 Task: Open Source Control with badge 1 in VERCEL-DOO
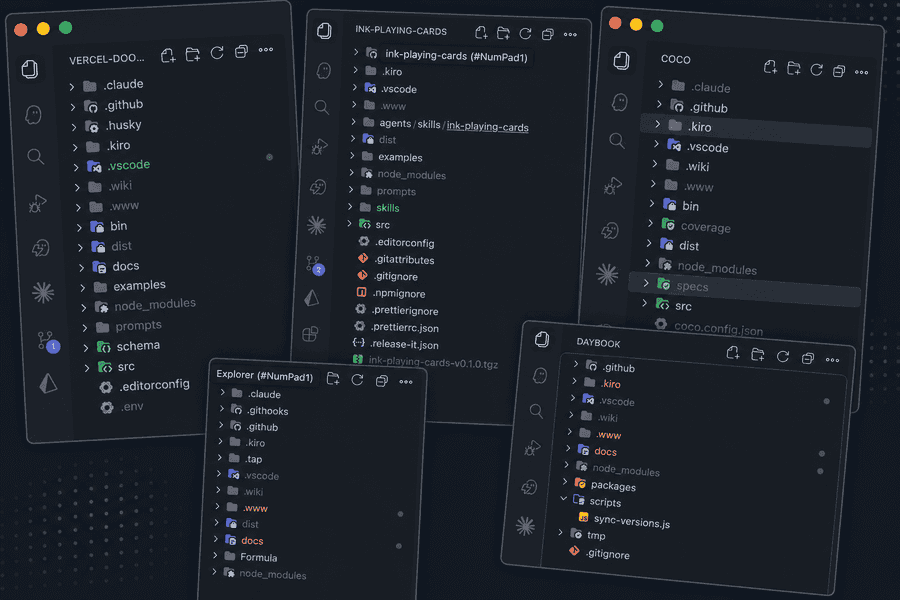(x=48, y=342)
